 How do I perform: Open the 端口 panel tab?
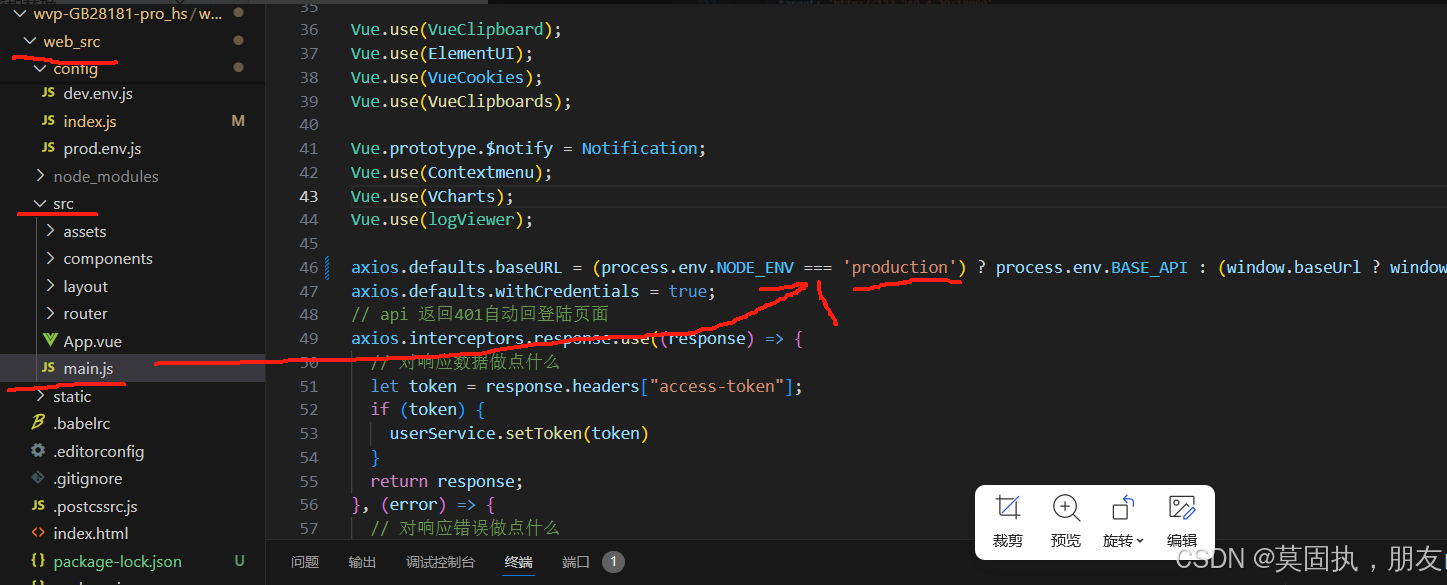(x=576, y=562)
